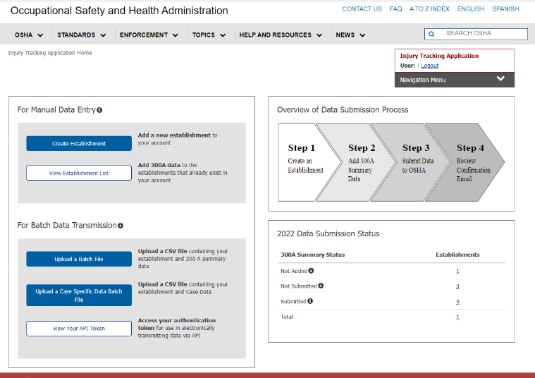Click the info icon next to Not Submitted
The width and height of the screenshot is (535, 378).
pos(321,286)
